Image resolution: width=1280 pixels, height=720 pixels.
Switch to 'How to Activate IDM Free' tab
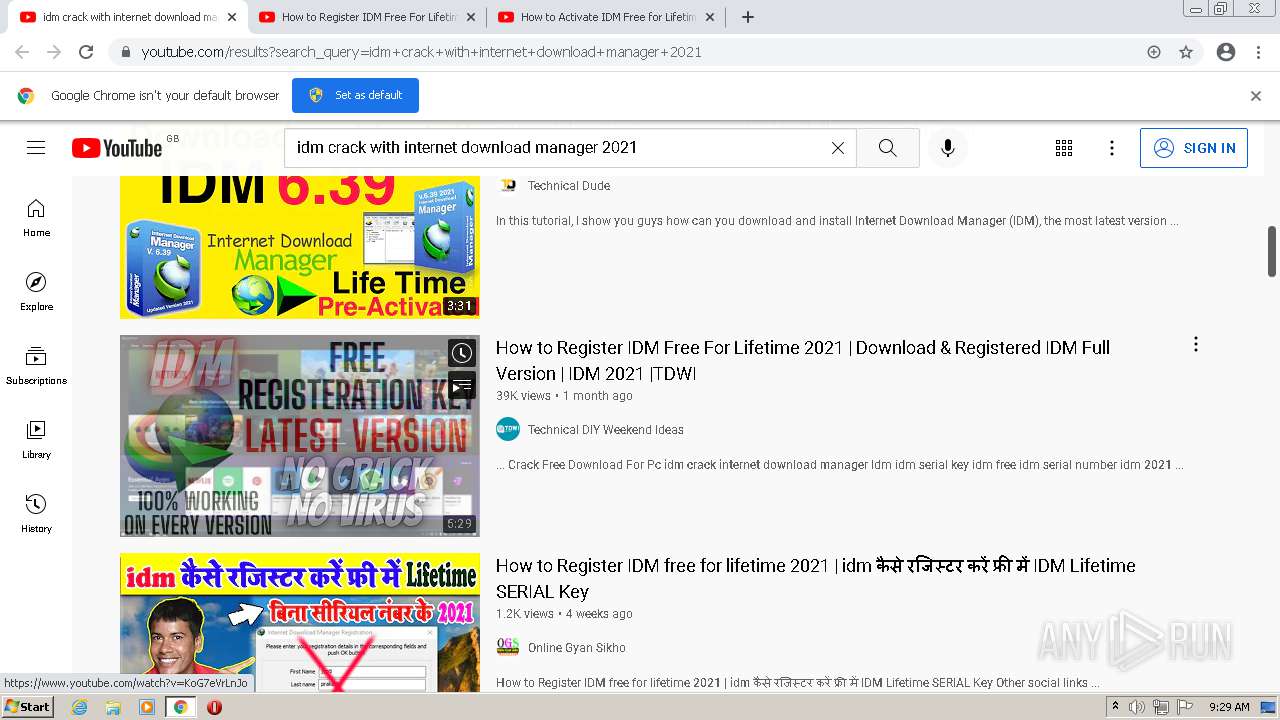pyautogui.click(x=608, y=17)
